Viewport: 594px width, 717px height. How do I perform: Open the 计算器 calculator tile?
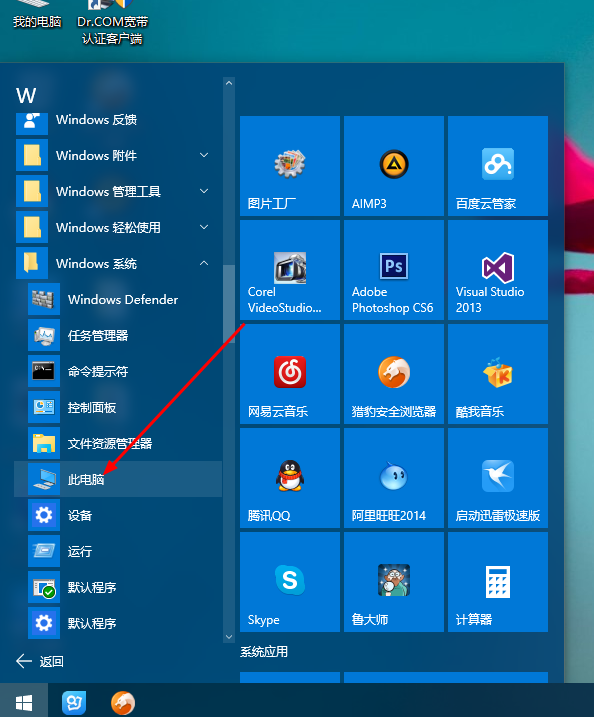(498, 582)
